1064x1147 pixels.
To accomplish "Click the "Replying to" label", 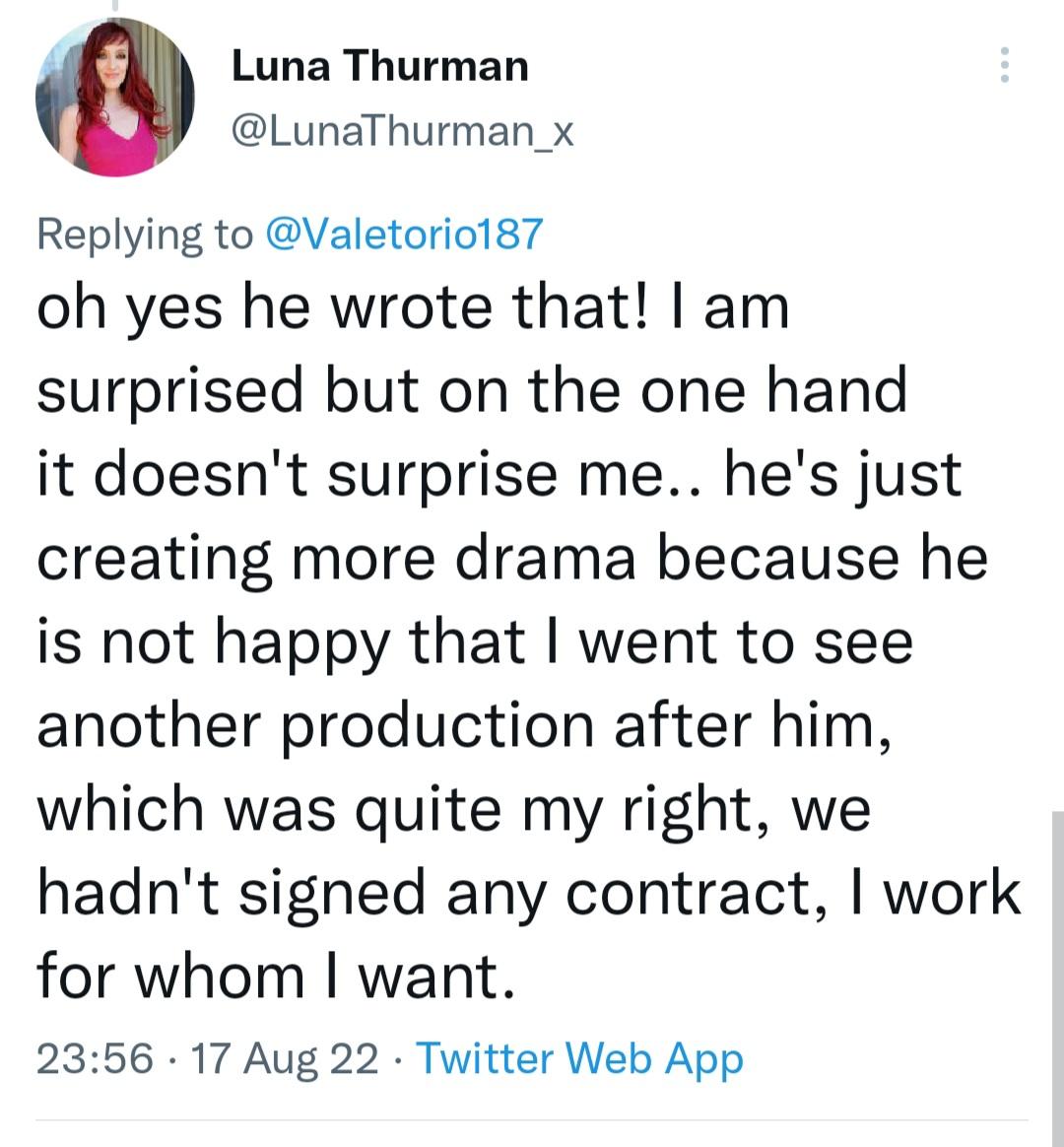I will pos(145,234).
